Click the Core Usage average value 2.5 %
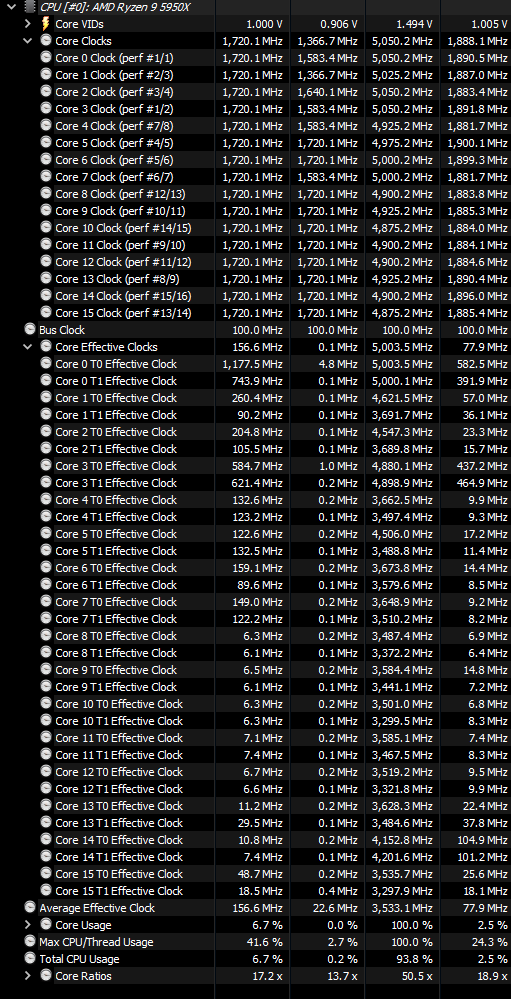The width and height of the screenshot is (511, 999). pyautogui.click(x=491, y=925)
